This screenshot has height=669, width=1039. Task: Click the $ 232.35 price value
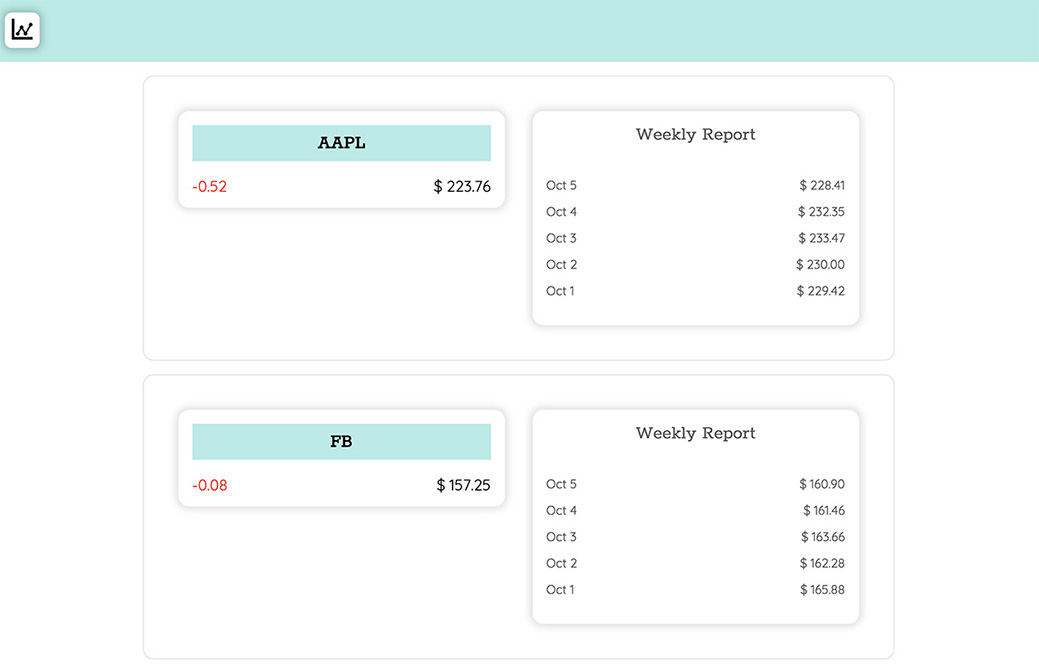coord(821,212)
